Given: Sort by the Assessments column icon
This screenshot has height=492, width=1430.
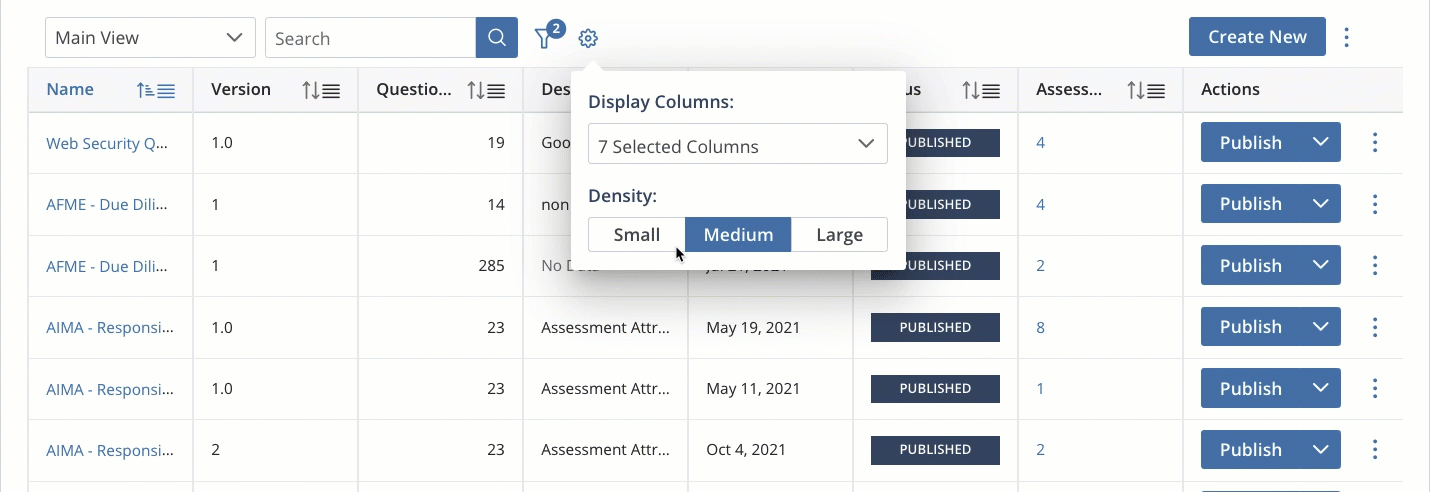Looking at the screenshot, I should (1146, 90).
